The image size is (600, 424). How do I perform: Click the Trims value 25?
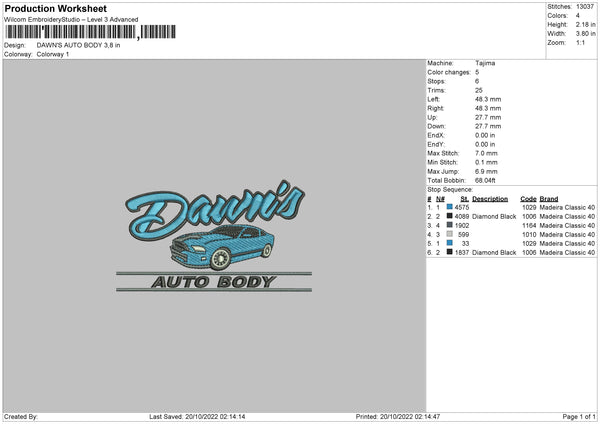pos(479,90)
